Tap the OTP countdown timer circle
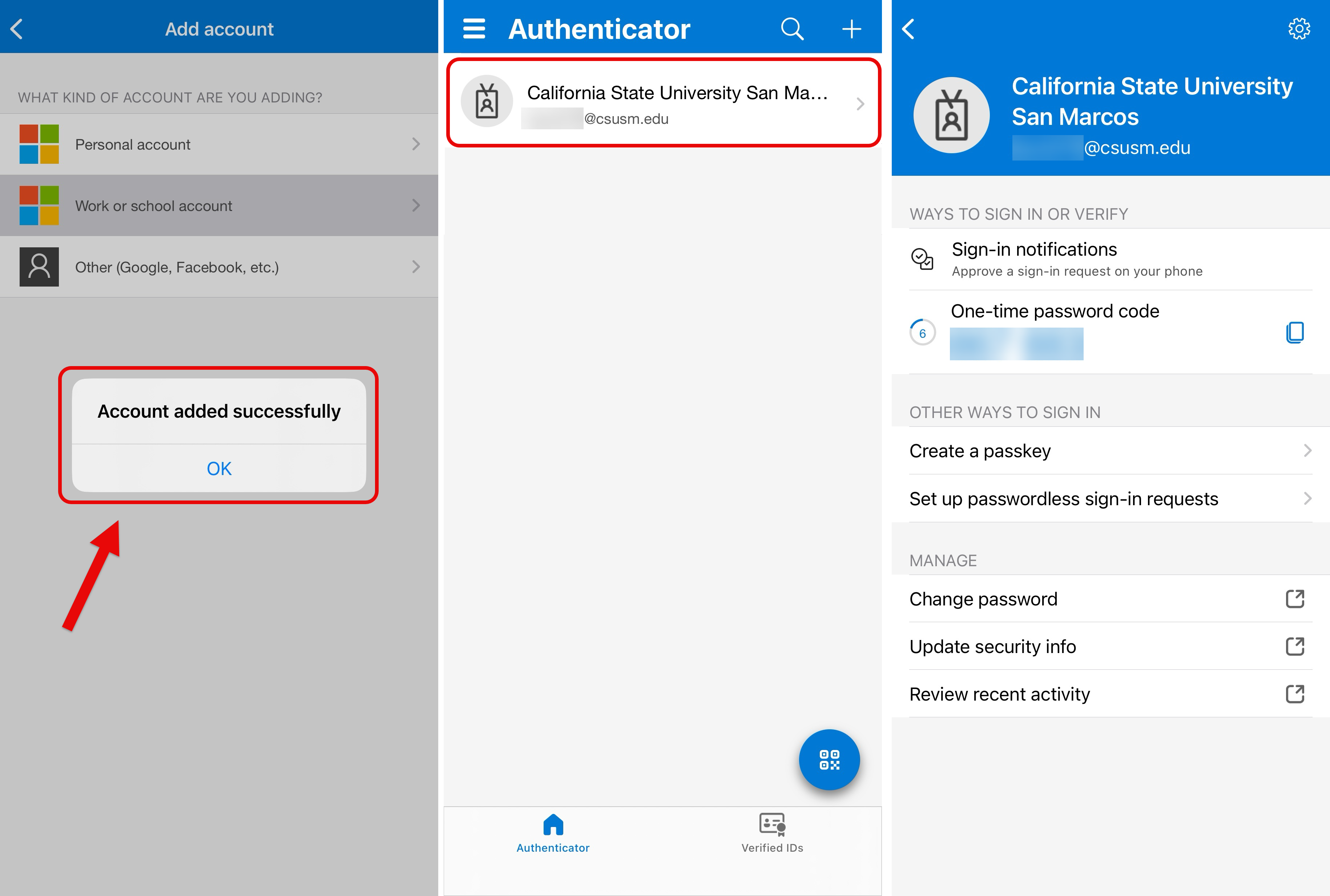 click(x=923, y=332)
